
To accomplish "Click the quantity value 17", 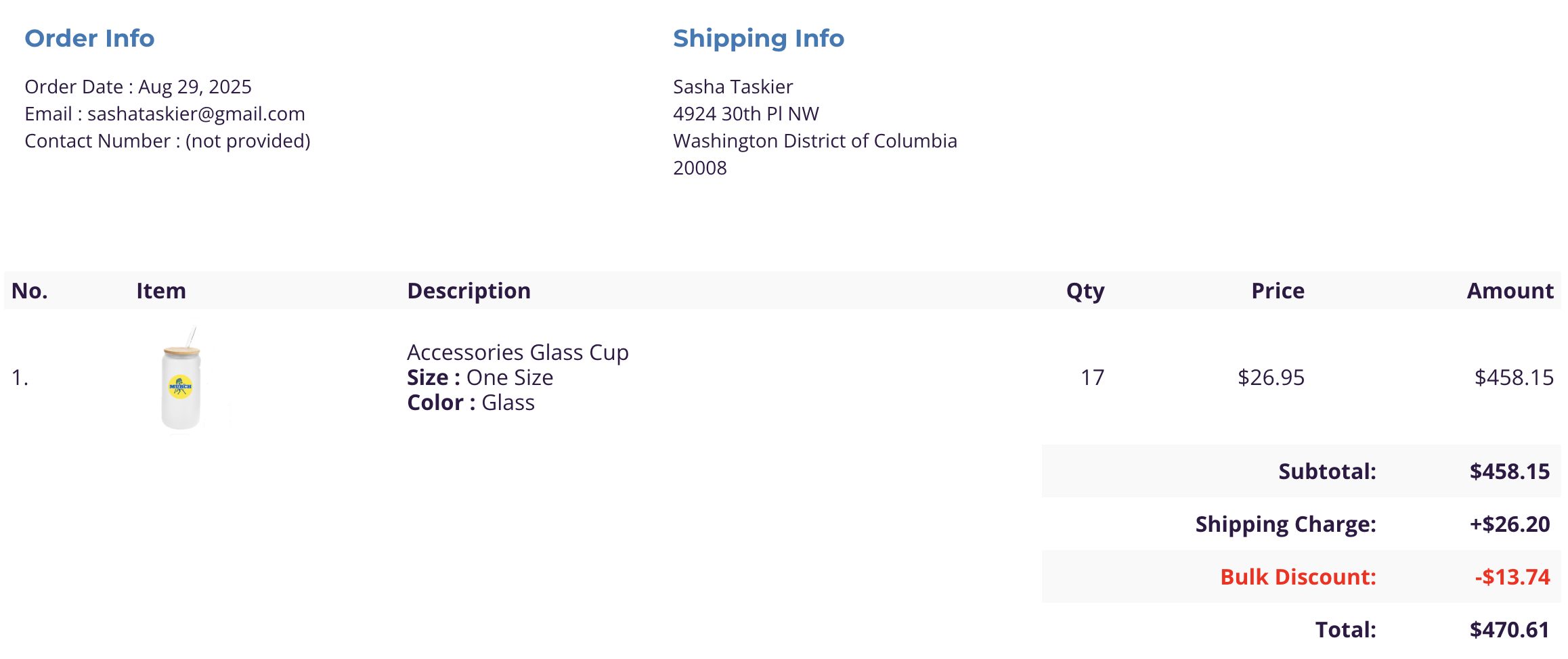I will (x=1092, y=378).
